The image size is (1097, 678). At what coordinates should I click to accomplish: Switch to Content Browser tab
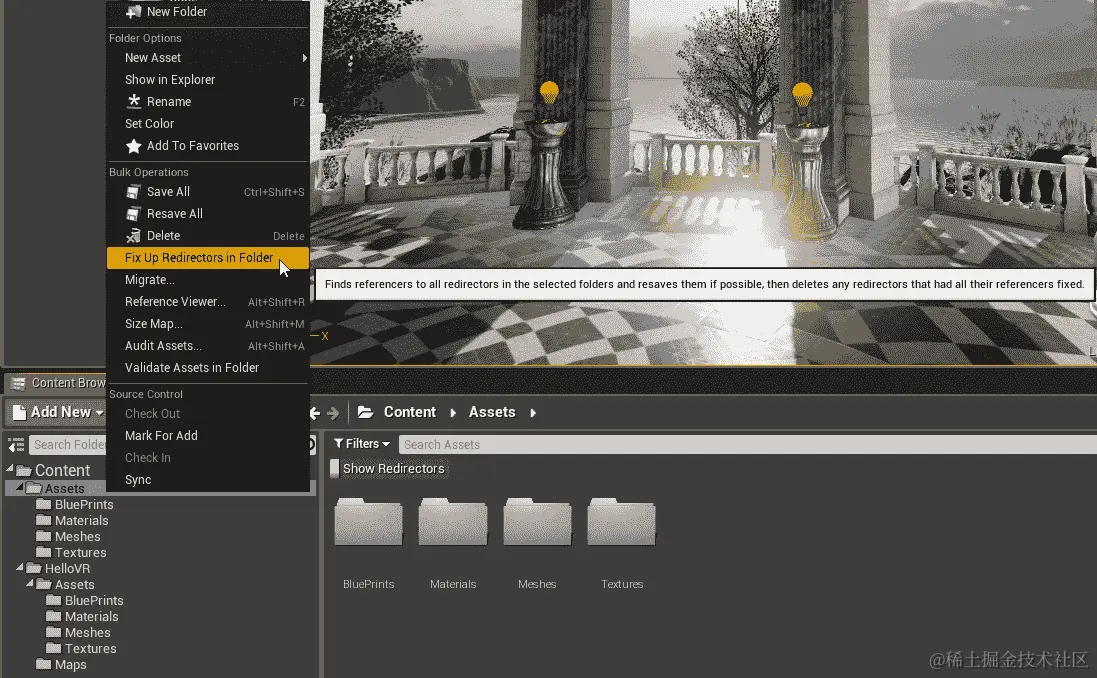[x=56, y=383]
